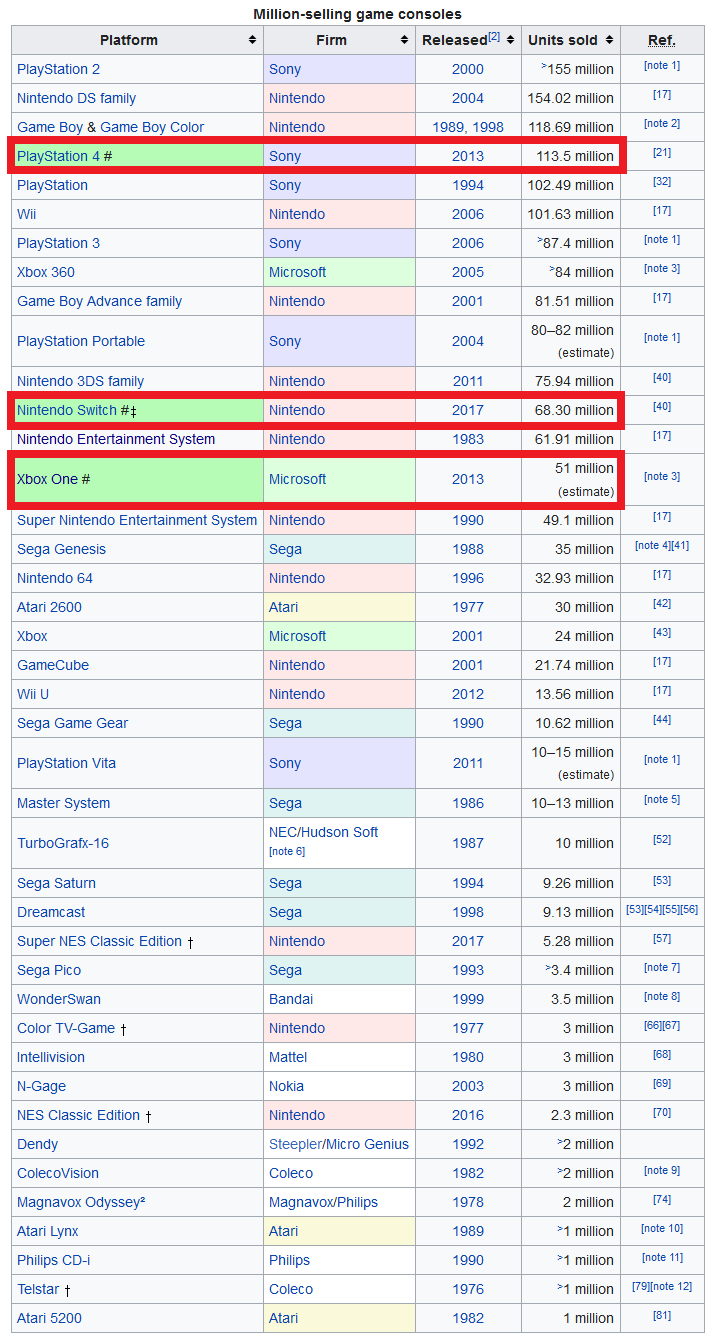Open Atari 2600 link

click(x=49, y=607)
